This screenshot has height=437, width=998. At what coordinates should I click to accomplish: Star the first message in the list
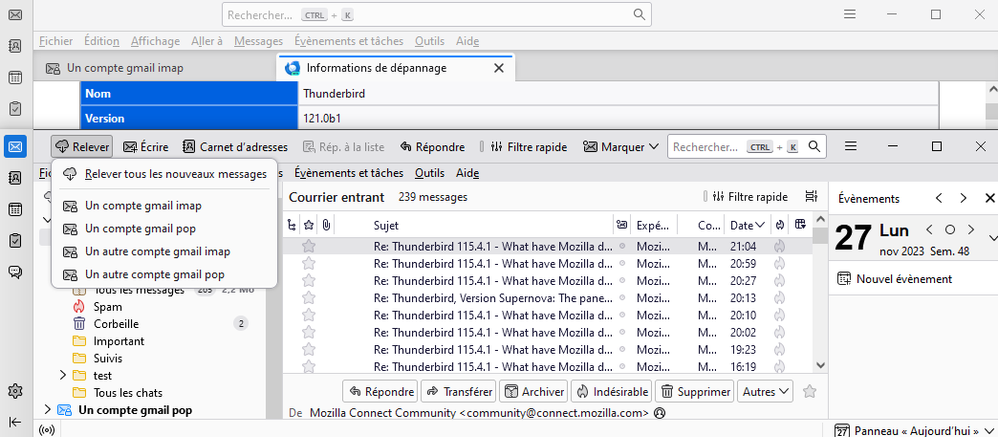[x=309, y=246]
